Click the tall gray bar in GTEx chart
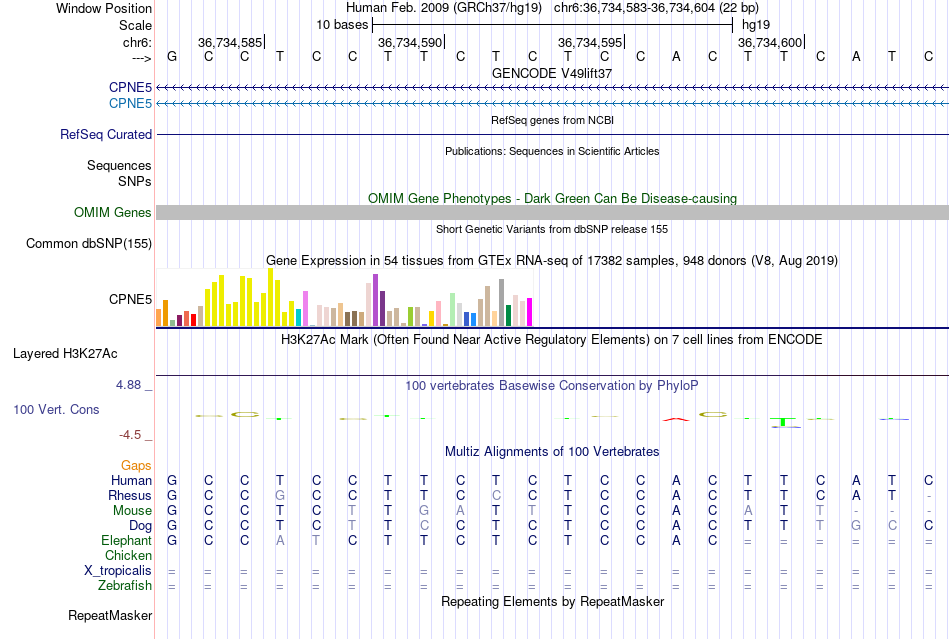The width and height of the screenshot is (950, 639). tap(502, 303)
